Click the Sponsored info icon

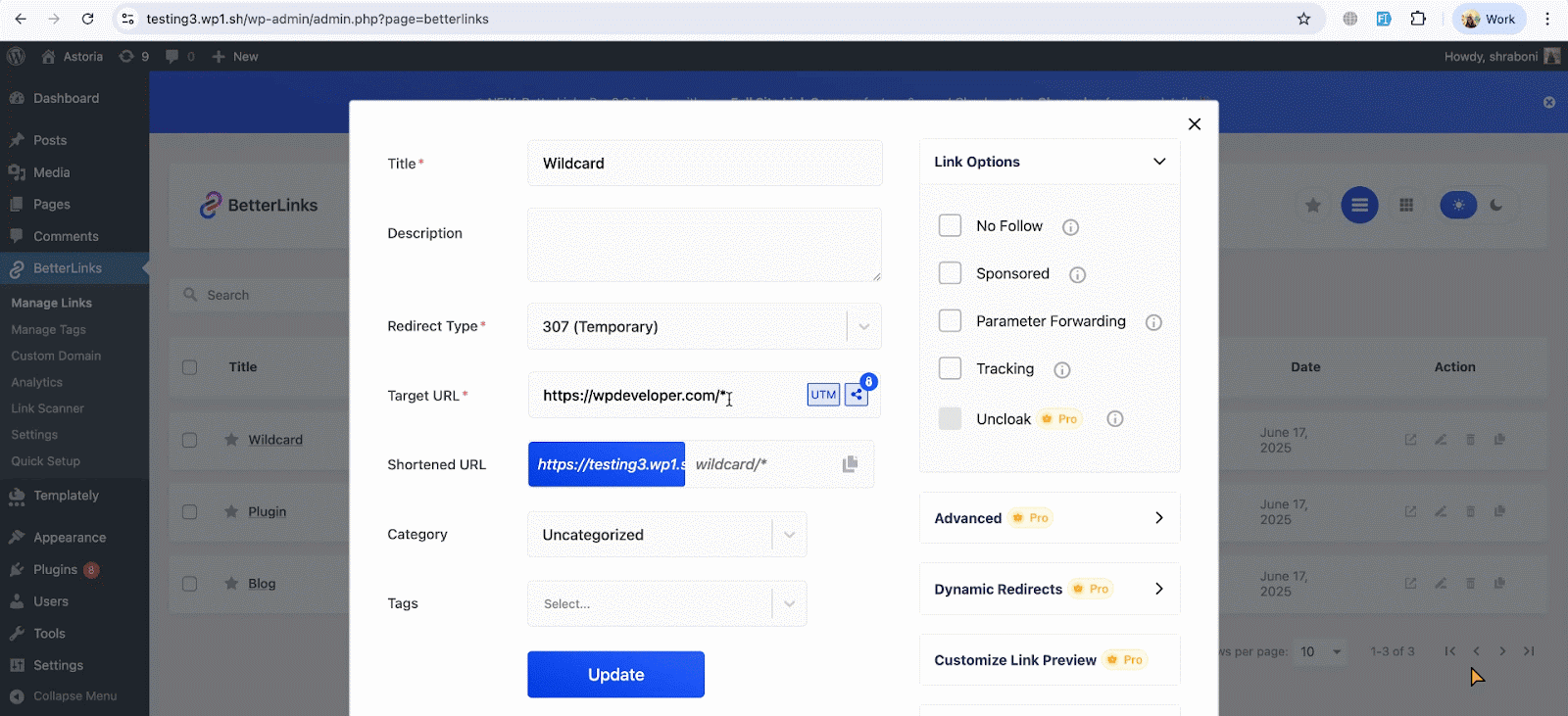click(1077, 274)
